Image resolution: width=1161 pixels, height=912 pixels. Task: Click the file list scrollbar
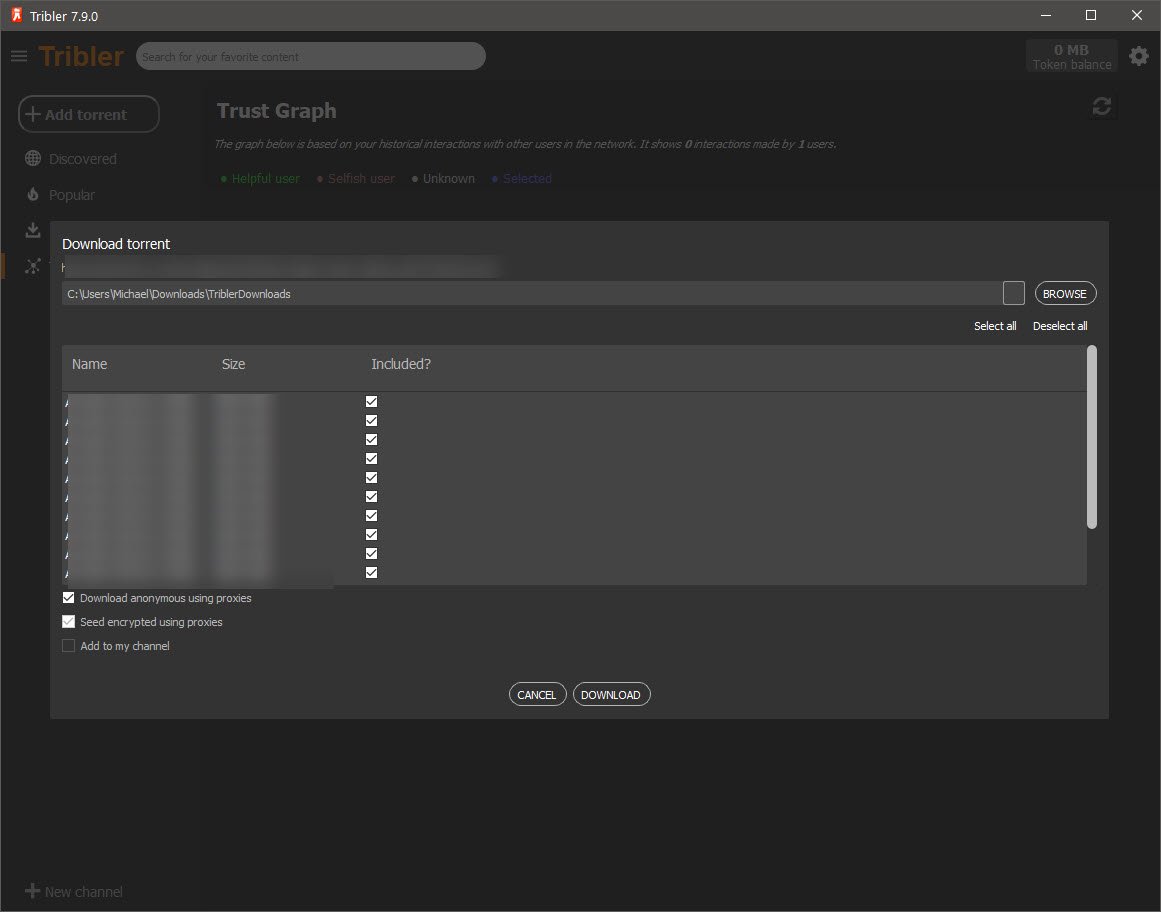click(1091, 437)
